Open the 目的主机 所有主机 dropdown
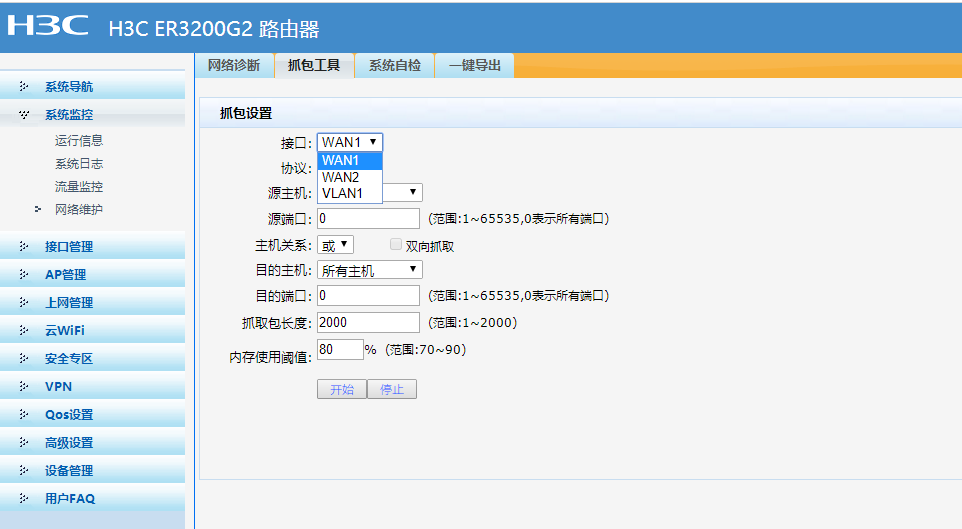 coord(369,270)
